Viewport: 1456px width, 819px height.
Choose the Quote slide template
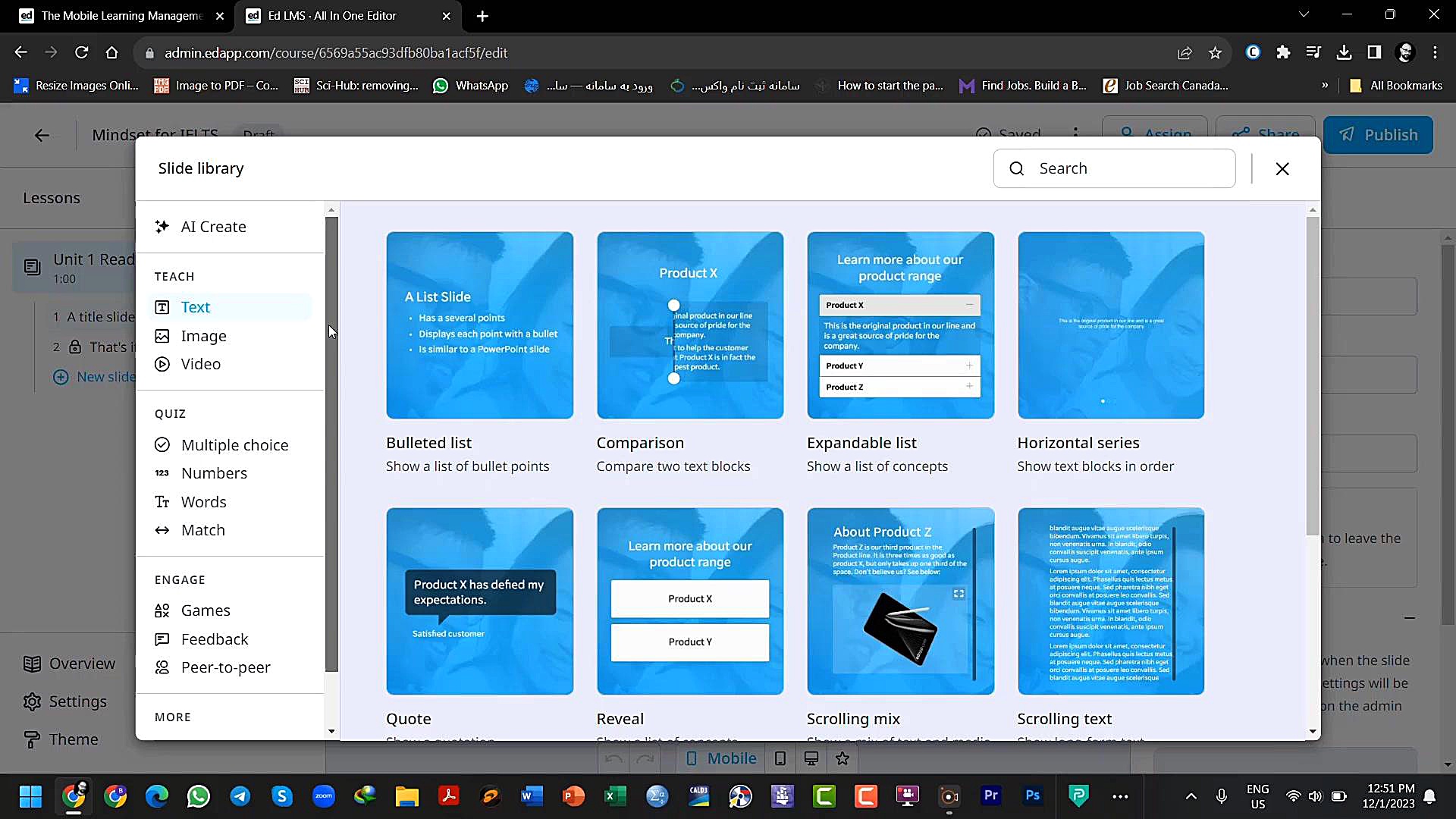(x=479, y=601)
